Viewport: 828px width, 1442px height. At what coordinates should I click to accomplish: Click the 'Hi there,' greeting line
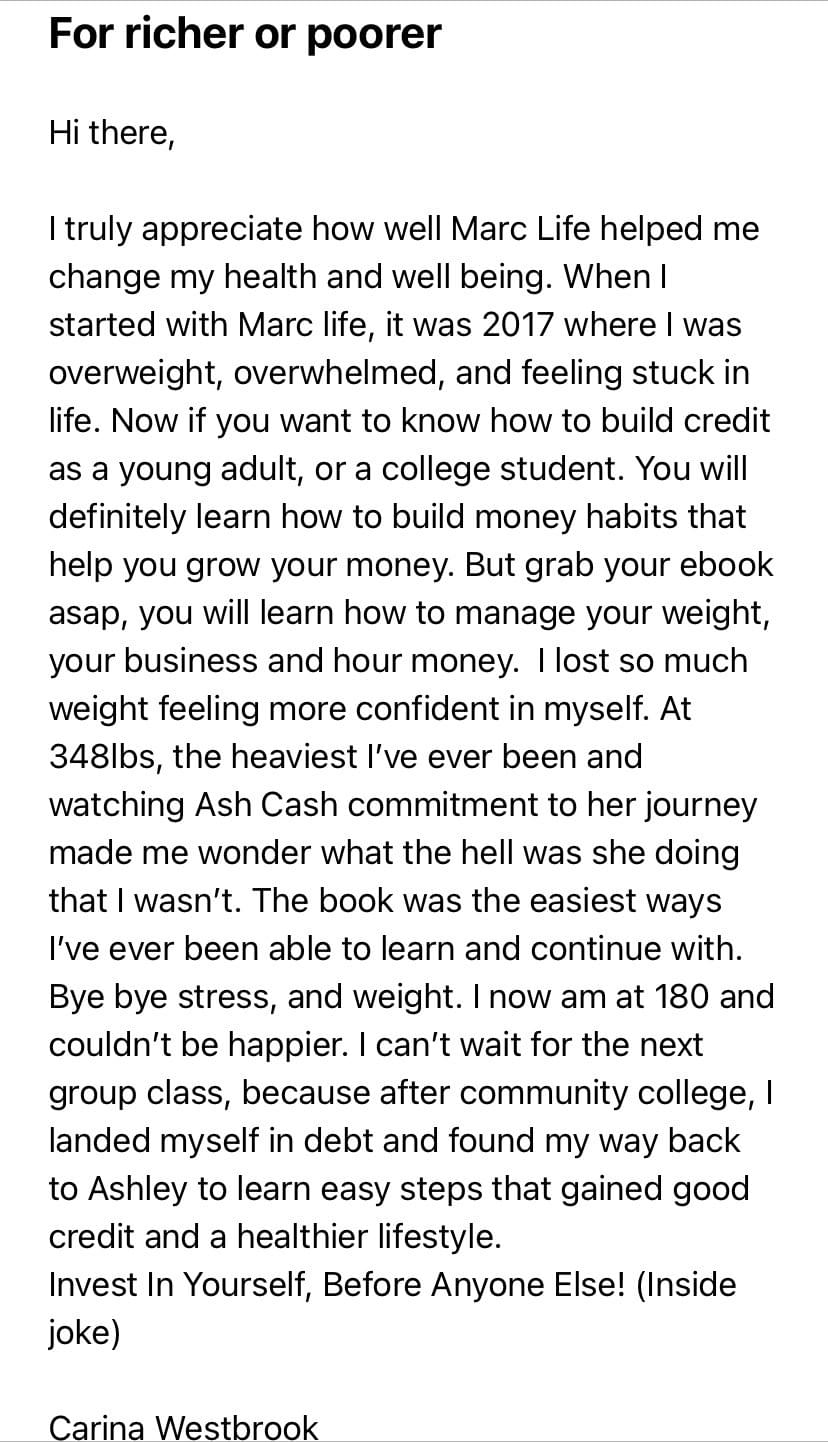tap(112, 133)
